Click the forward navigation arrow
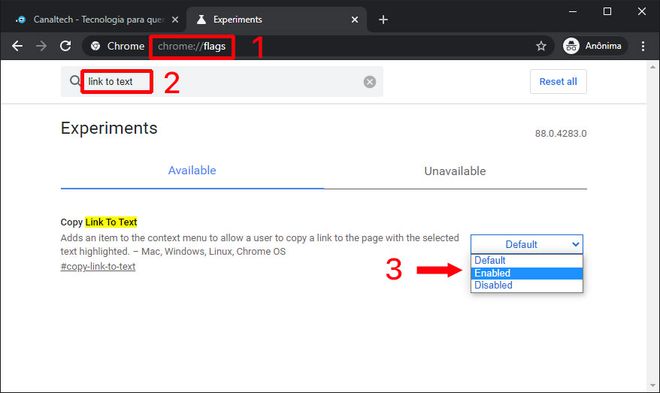The image size is (660, 393). click(41, 46)
